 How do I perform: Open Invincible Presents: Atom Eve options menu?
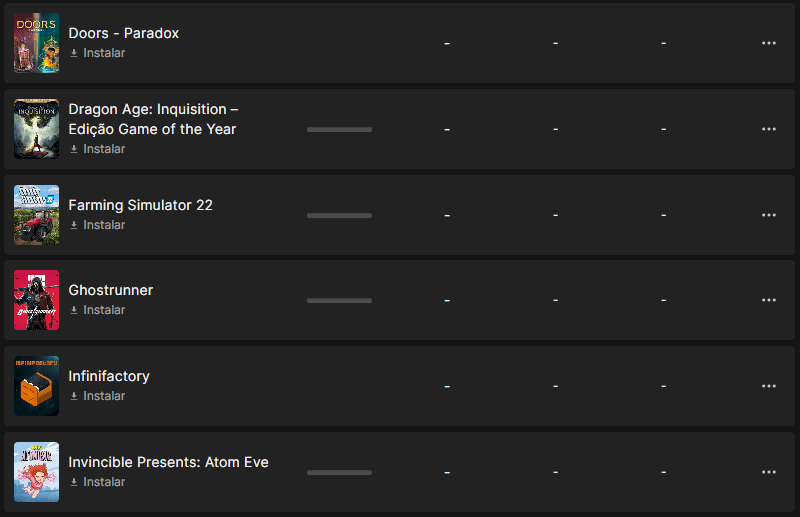768,472
